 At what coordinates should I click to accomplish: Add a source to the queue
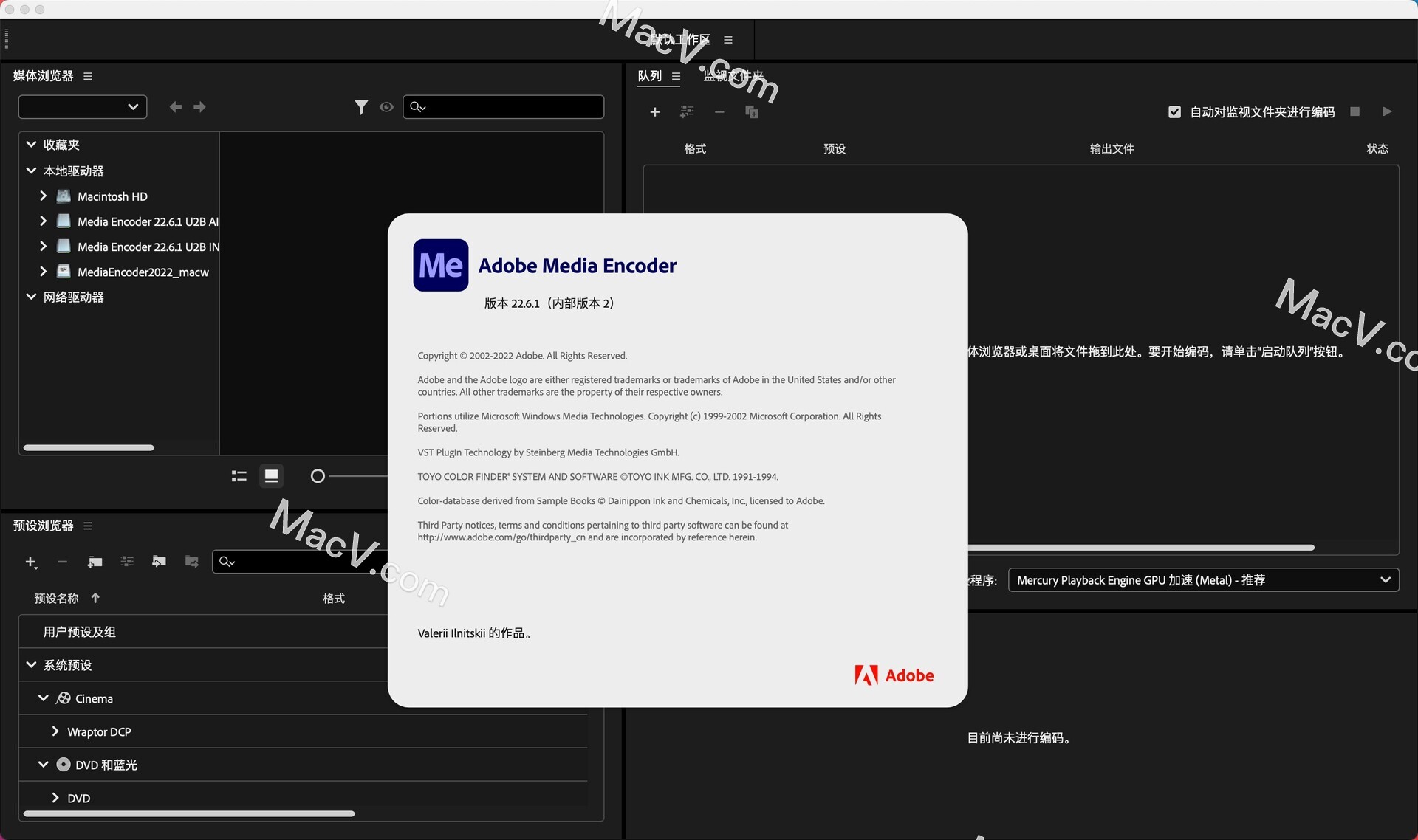[x=654, y=112]
